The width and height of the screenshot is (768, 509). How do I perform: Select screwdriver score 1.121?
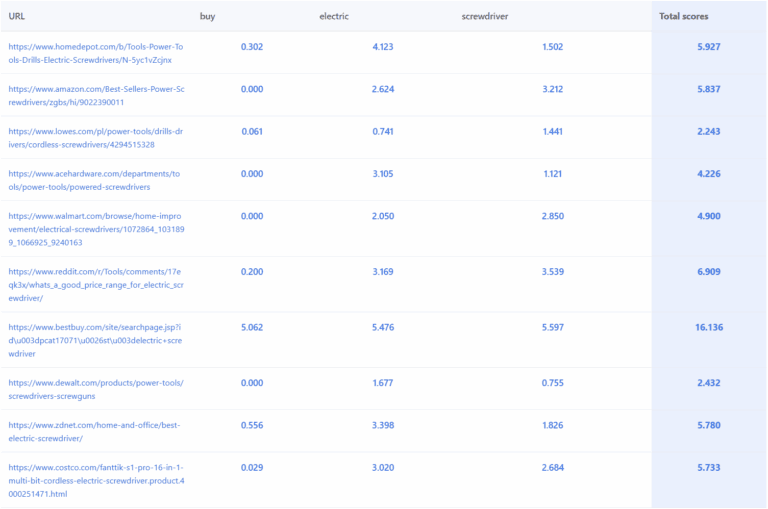click(552, 174)
